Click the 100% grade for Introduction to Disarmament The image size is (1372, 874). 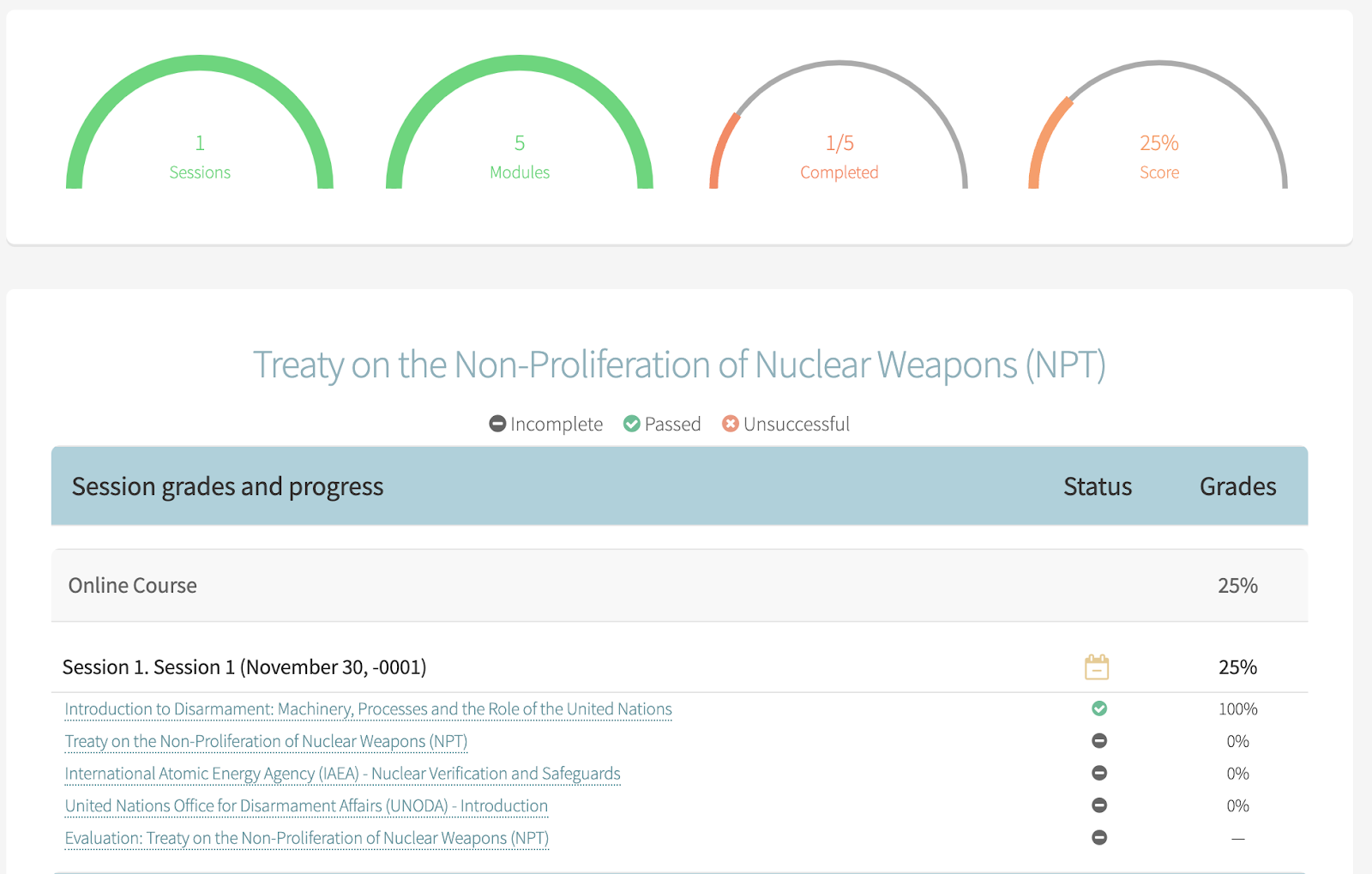pos(1238,709)
